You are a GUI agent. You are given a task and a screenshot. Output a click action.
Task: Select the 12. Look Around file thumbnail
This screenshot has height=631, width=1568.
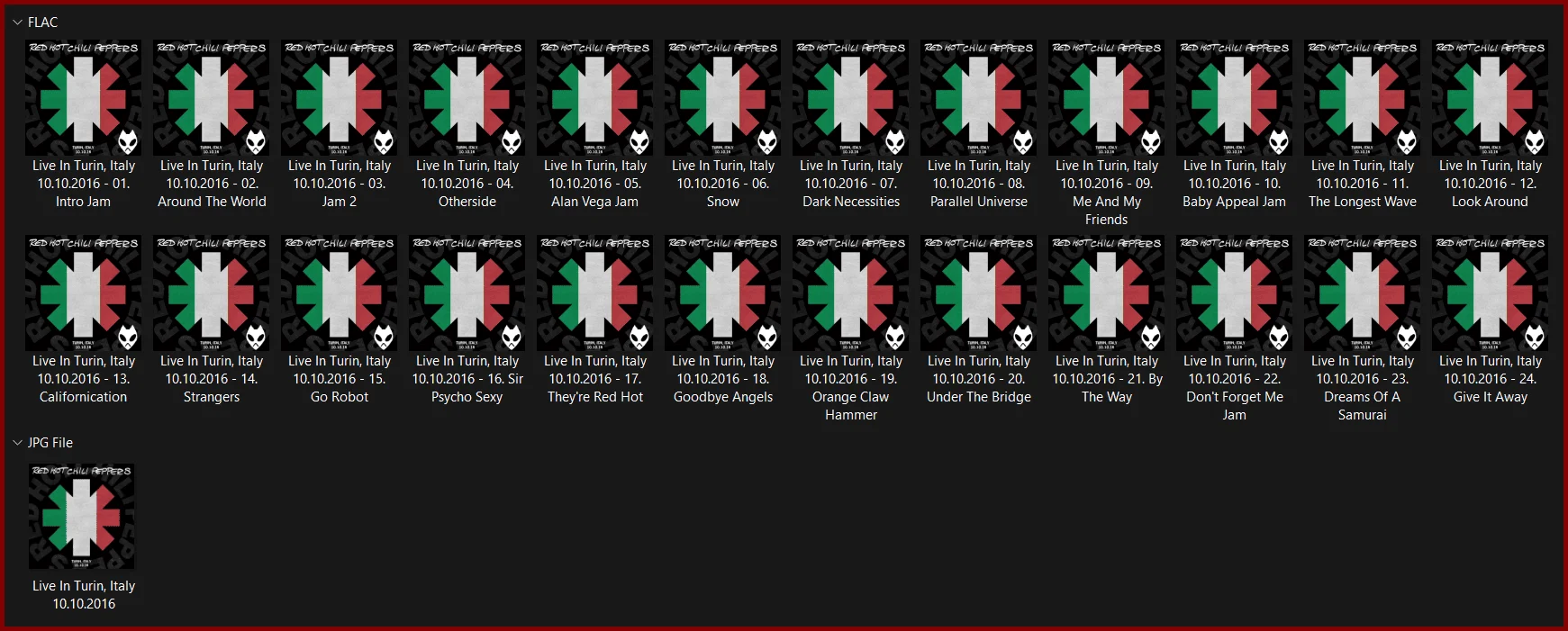click(x=1491, y=98)
